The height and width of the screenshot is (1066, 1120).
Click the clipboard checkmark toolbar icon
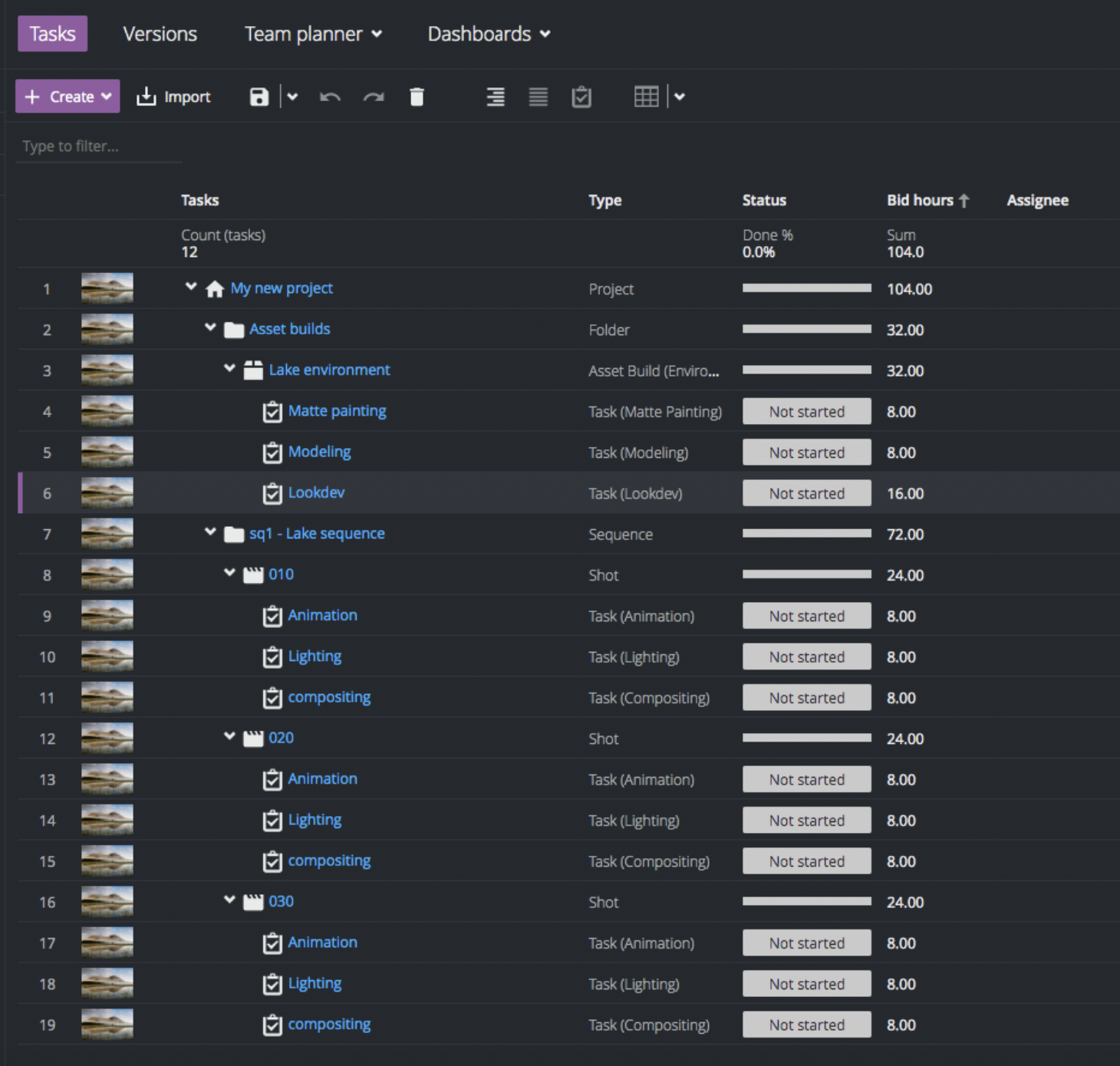[581, 97]
